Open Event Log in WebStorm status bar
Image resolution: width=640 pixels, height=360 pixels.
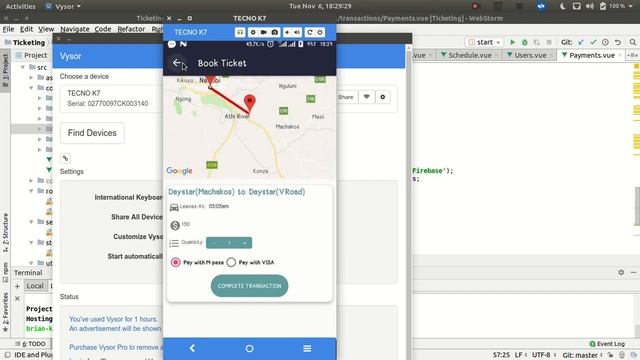tap(607, 344)
